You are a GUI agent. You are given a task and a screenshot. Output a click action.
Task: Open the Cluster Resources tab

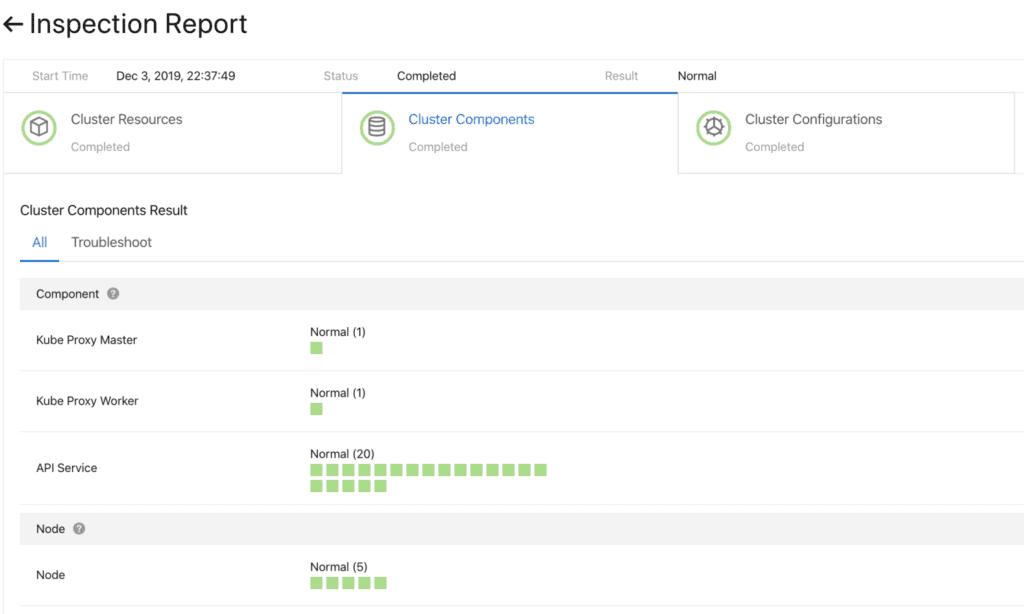coord(126,120)
